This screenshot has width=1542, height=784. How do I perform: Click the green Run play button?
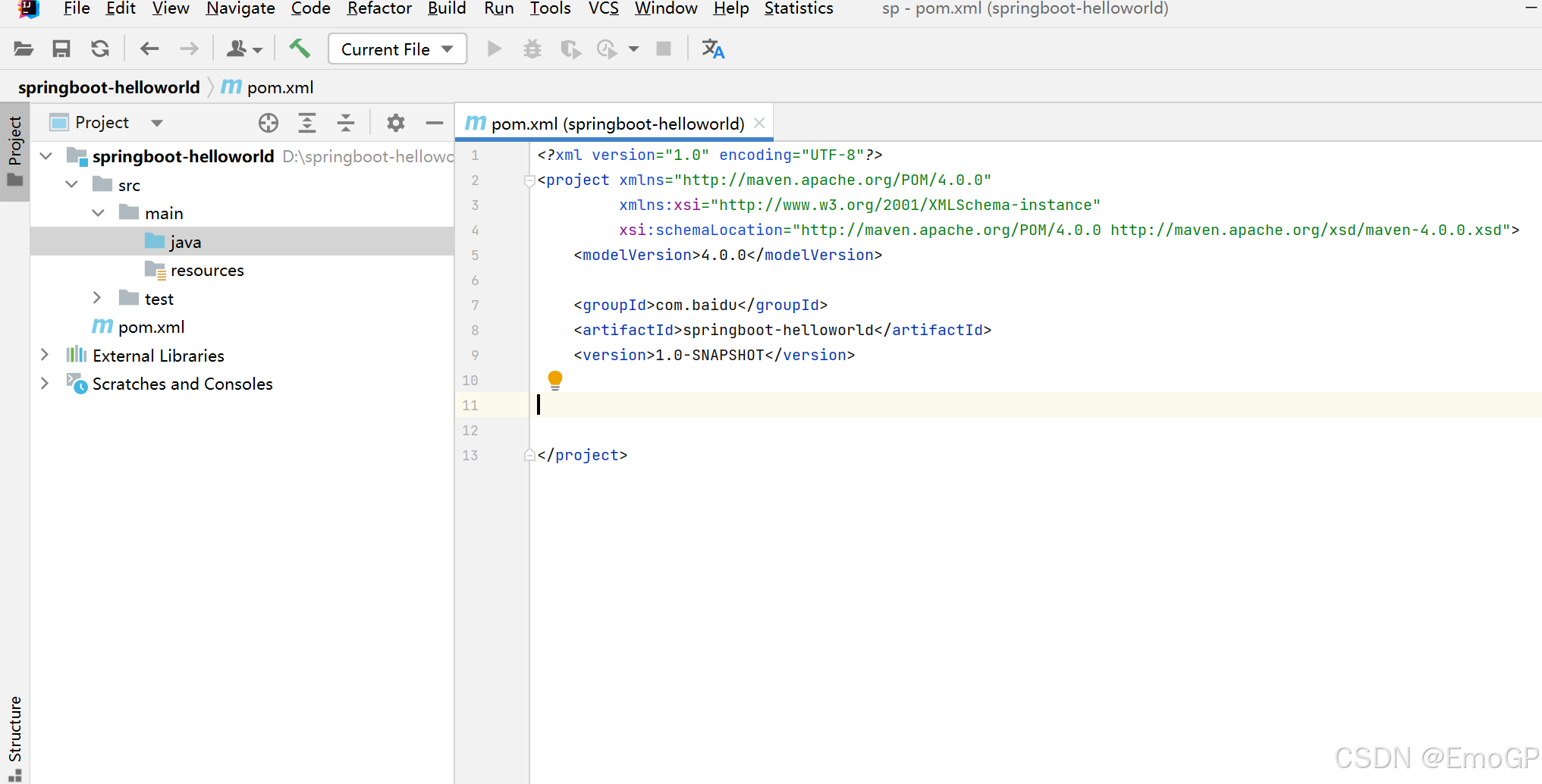pos(495,49)
